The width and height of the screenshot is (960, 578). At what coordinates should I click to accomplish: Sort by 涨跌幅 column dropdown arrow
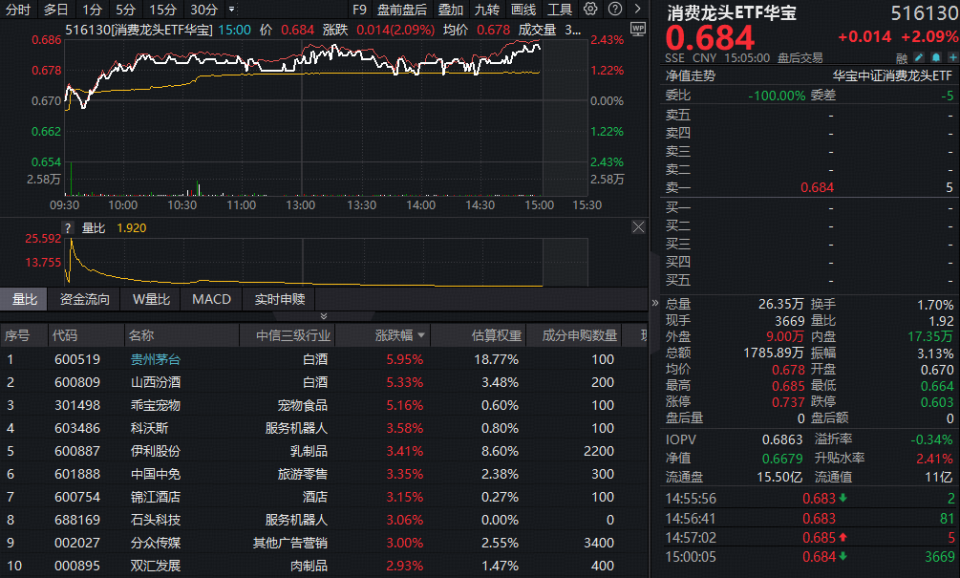pos(421,336)
